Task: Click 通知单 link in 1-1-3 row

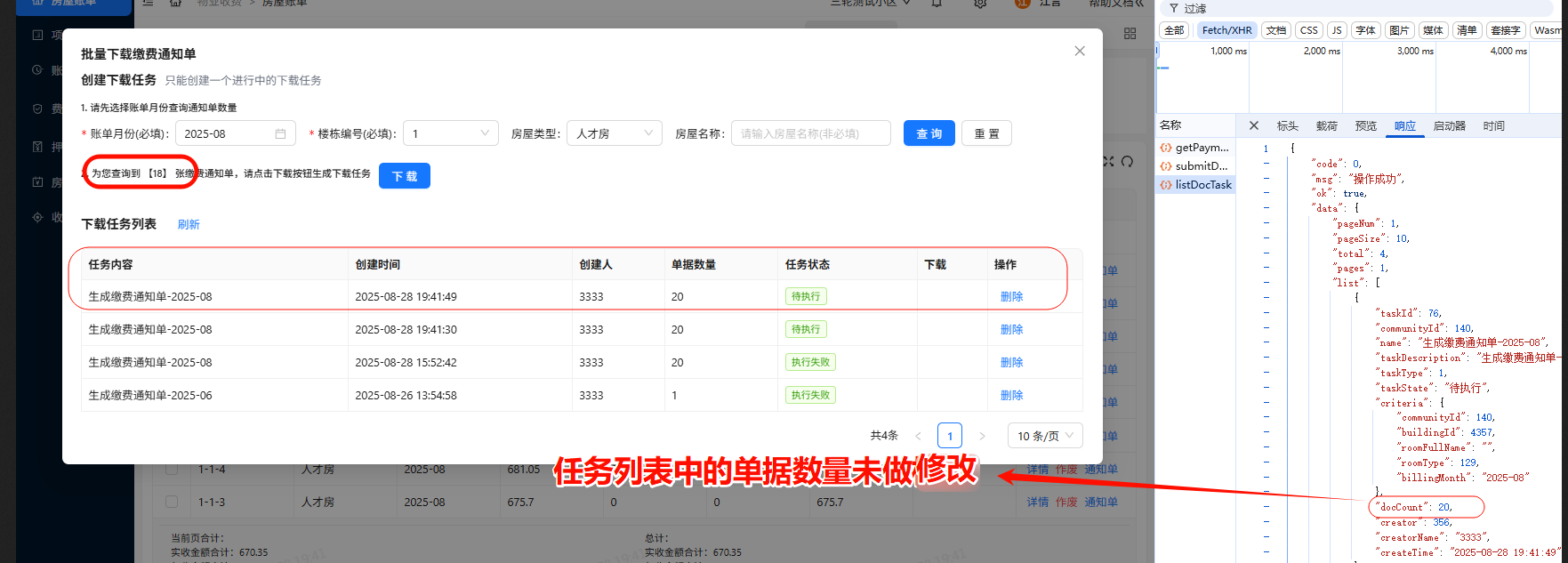Action: click(1101, 502)
